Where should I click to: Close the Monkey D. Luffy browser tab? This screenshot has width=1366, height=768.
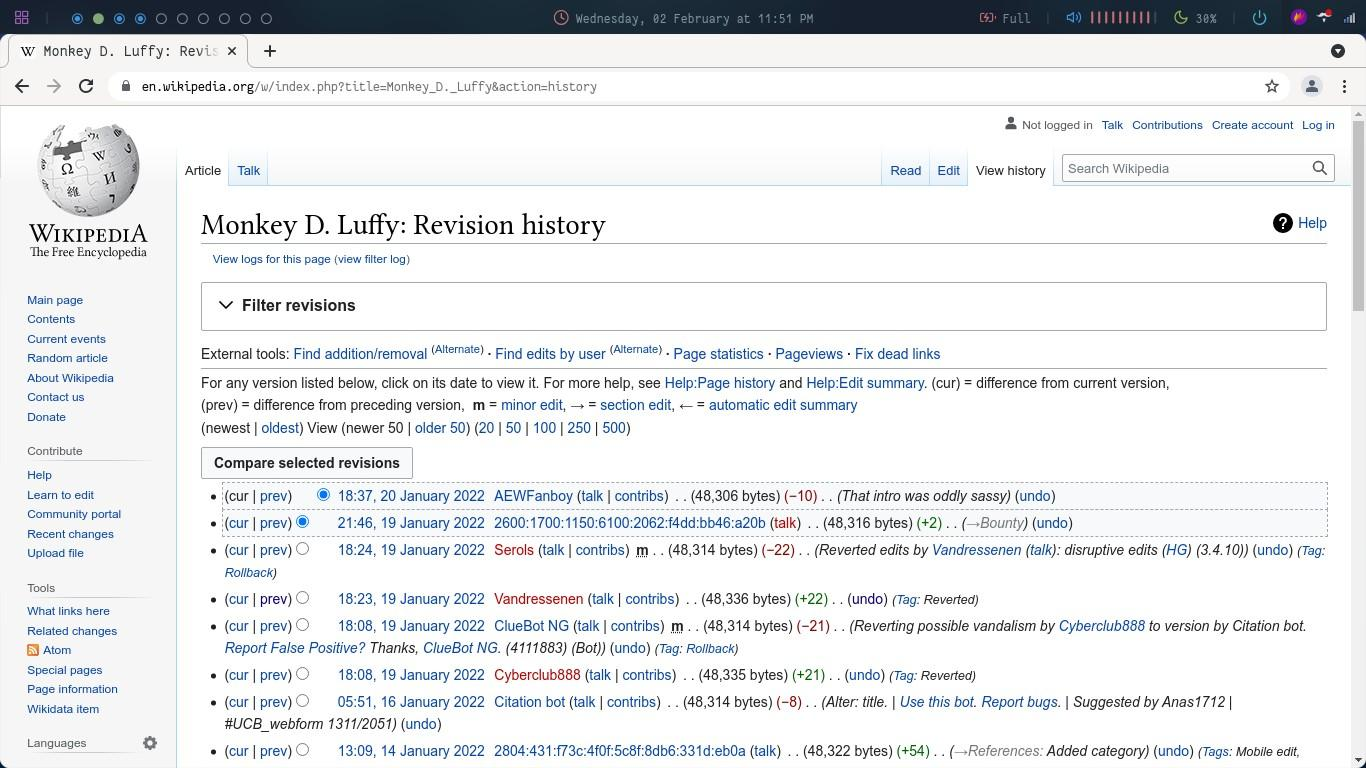tap(233, 51)
